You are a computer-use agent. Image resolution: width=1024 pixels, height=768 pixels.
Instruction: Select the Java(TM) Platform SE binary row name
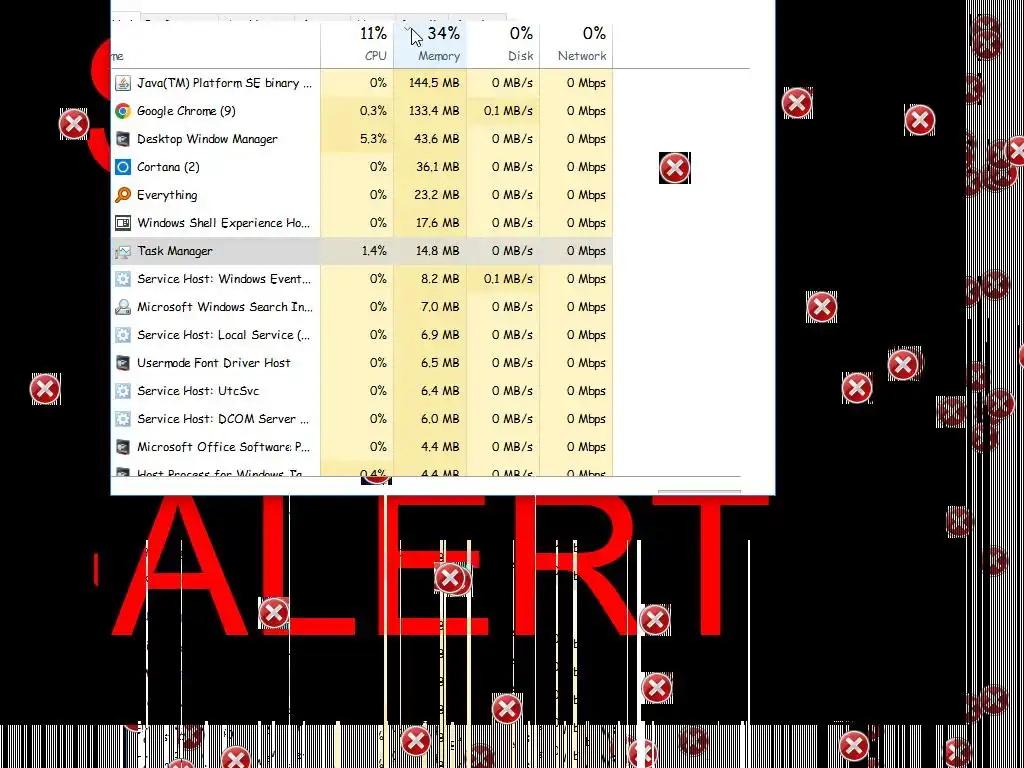point(224,83)
